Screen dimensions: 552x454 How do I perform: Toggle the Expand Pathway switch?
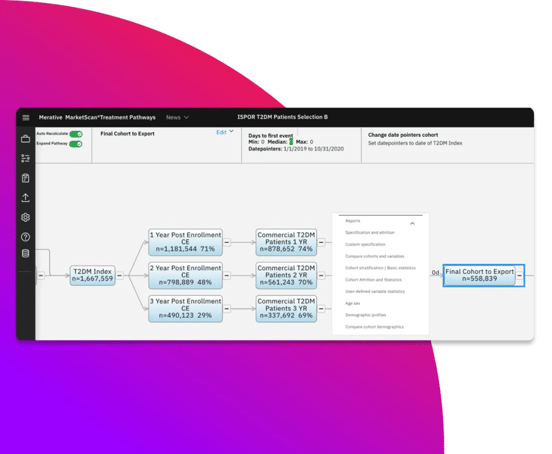76,144
